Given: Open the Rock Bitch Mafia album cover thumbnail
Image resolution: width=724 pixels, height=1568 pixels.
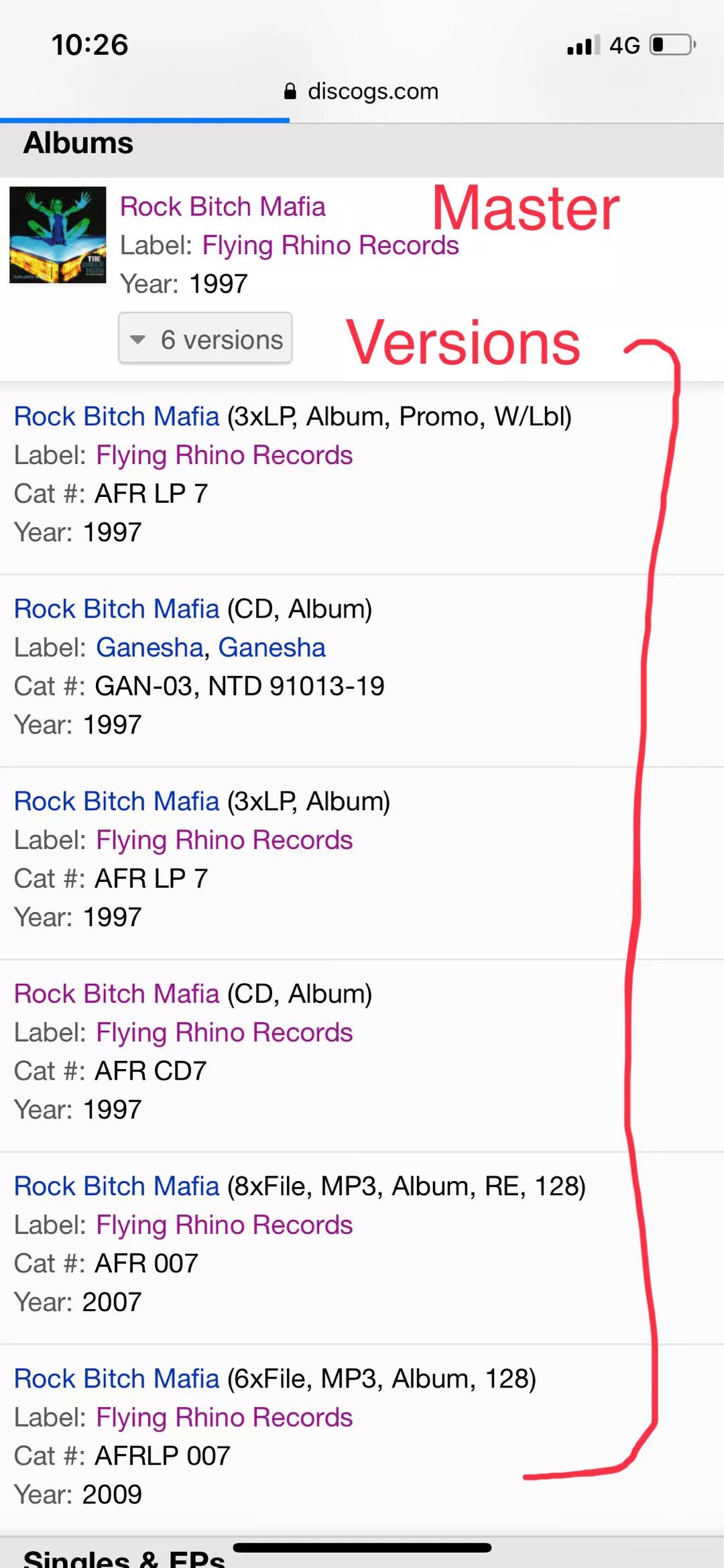Looking at the screenshot, I should pos(58,235).
